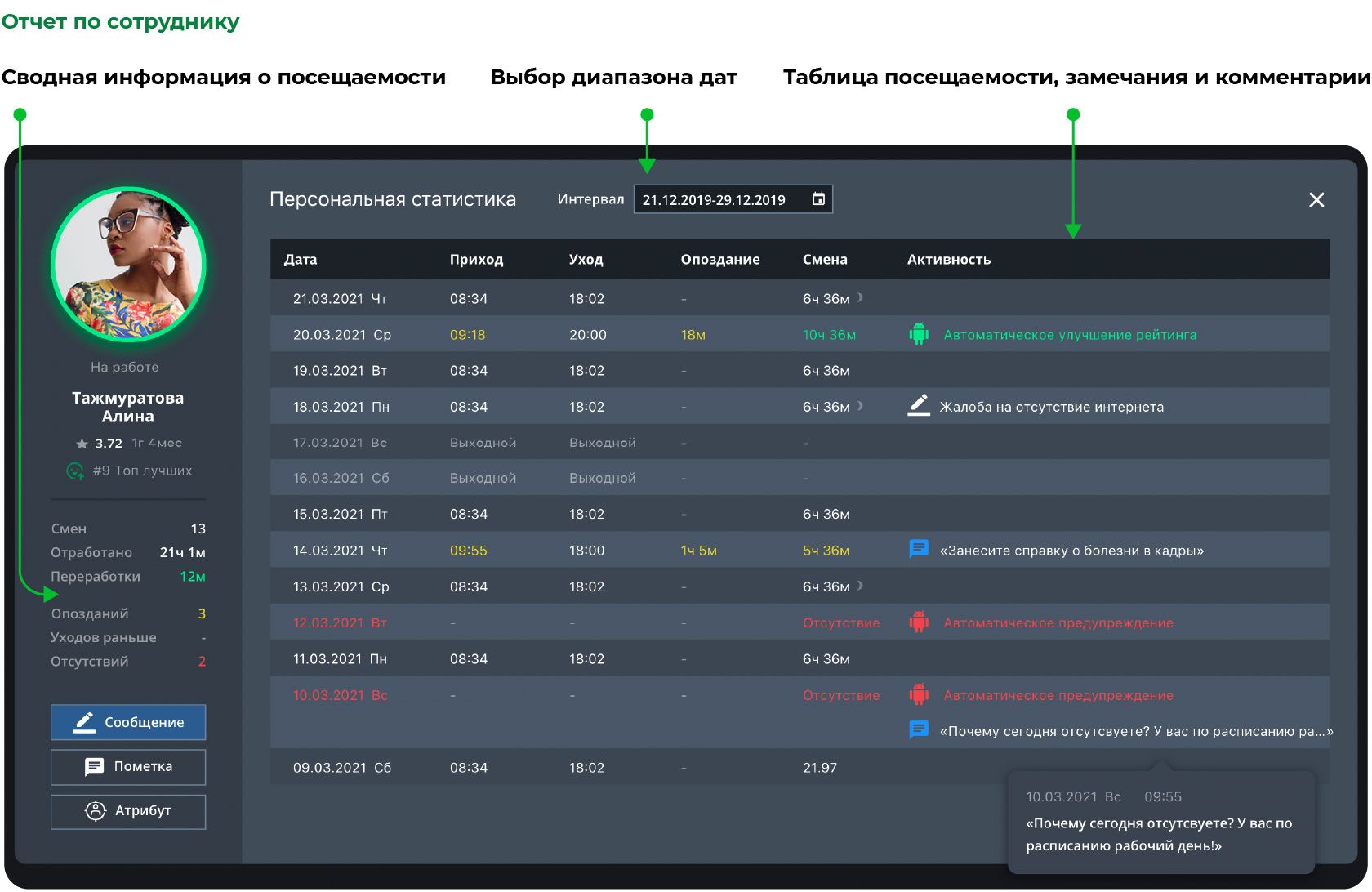Sort by the Смена column header
The width and height of the screenshot is (1372, 892).
pos(825,260)
